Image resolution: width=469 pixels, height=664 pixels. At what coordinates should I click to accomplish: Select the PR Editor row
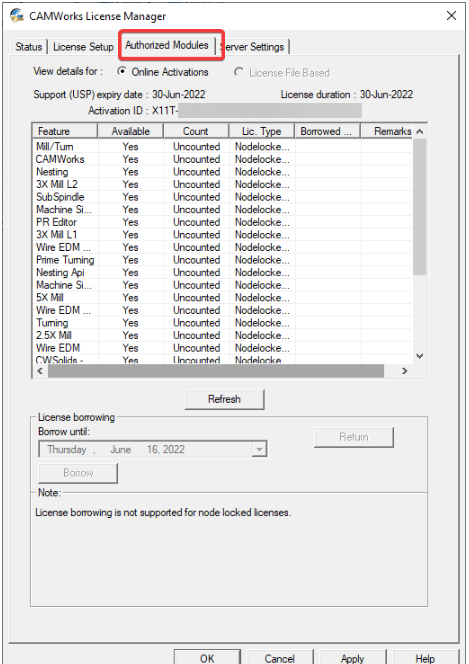pyautogui.click(x=222, y=222)
